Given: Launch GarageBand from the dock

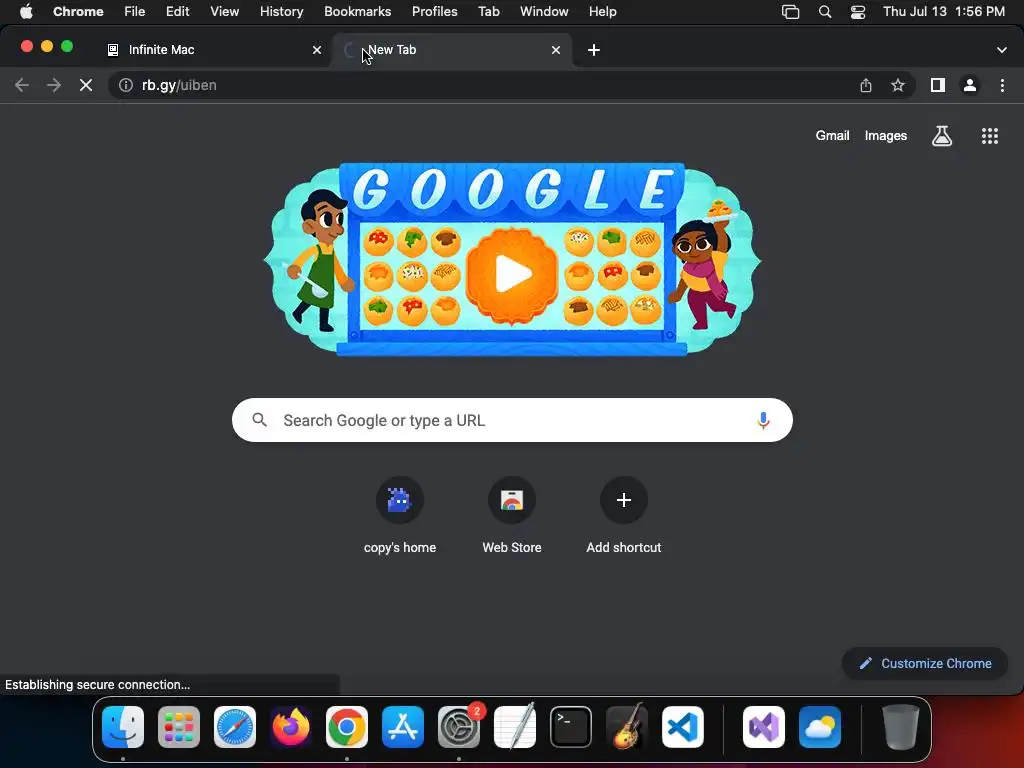Looking at the screenshot, I should (627, 727).
